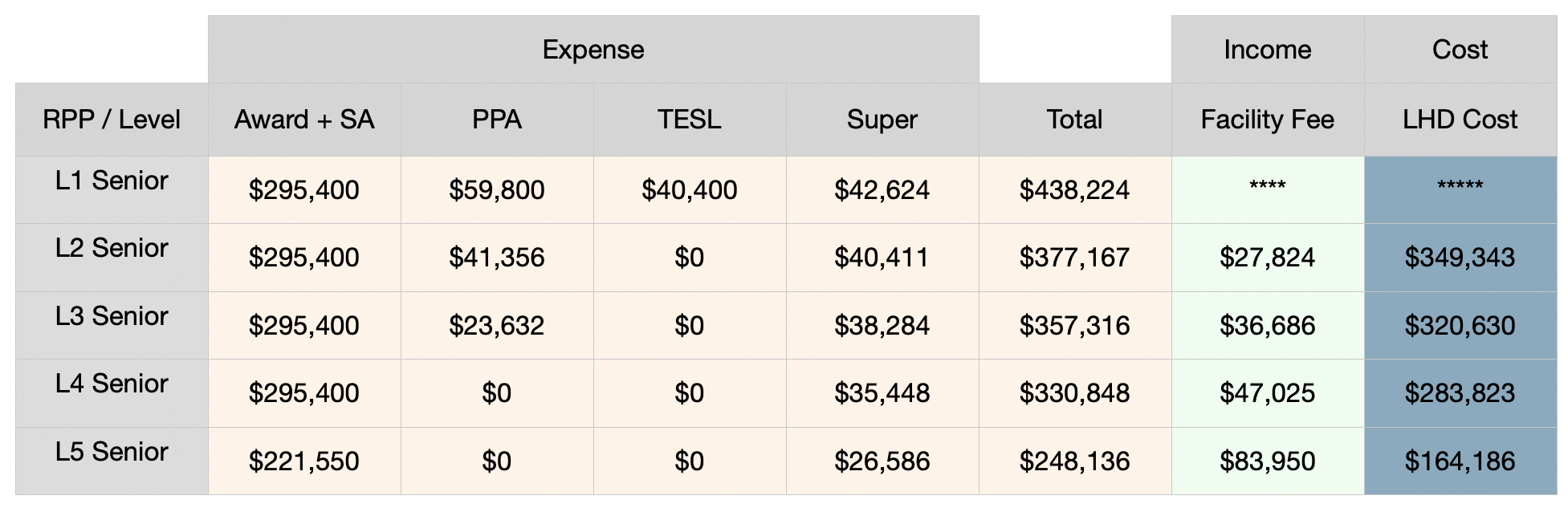The width and height of the screenshot is (1568, 512).
Task: Click the L5 Senior Award value $221,550
Action: pyautogui.click(x=304, y=461)
